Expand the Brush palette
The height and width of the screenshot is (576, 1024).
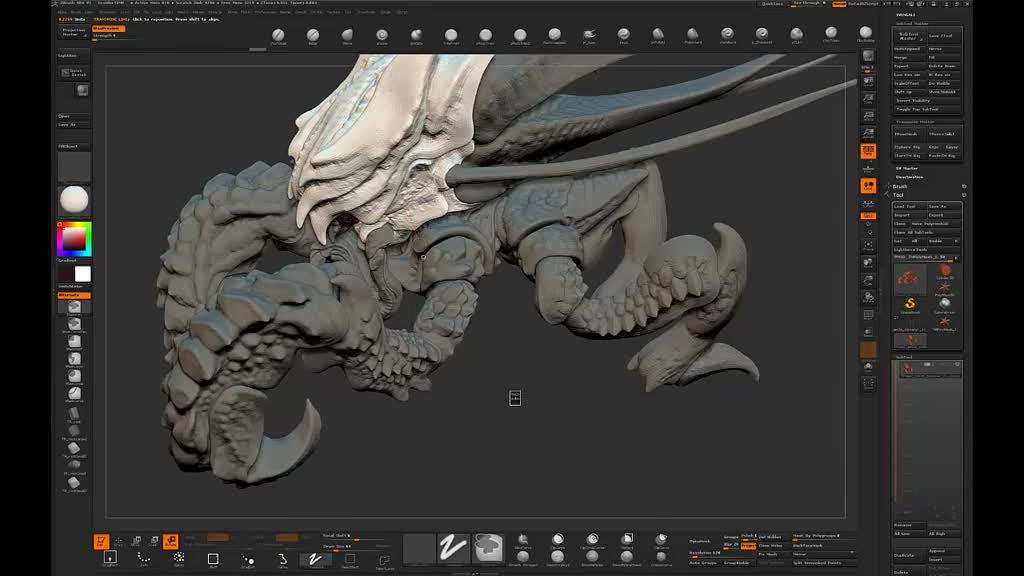tap(901, 186)
